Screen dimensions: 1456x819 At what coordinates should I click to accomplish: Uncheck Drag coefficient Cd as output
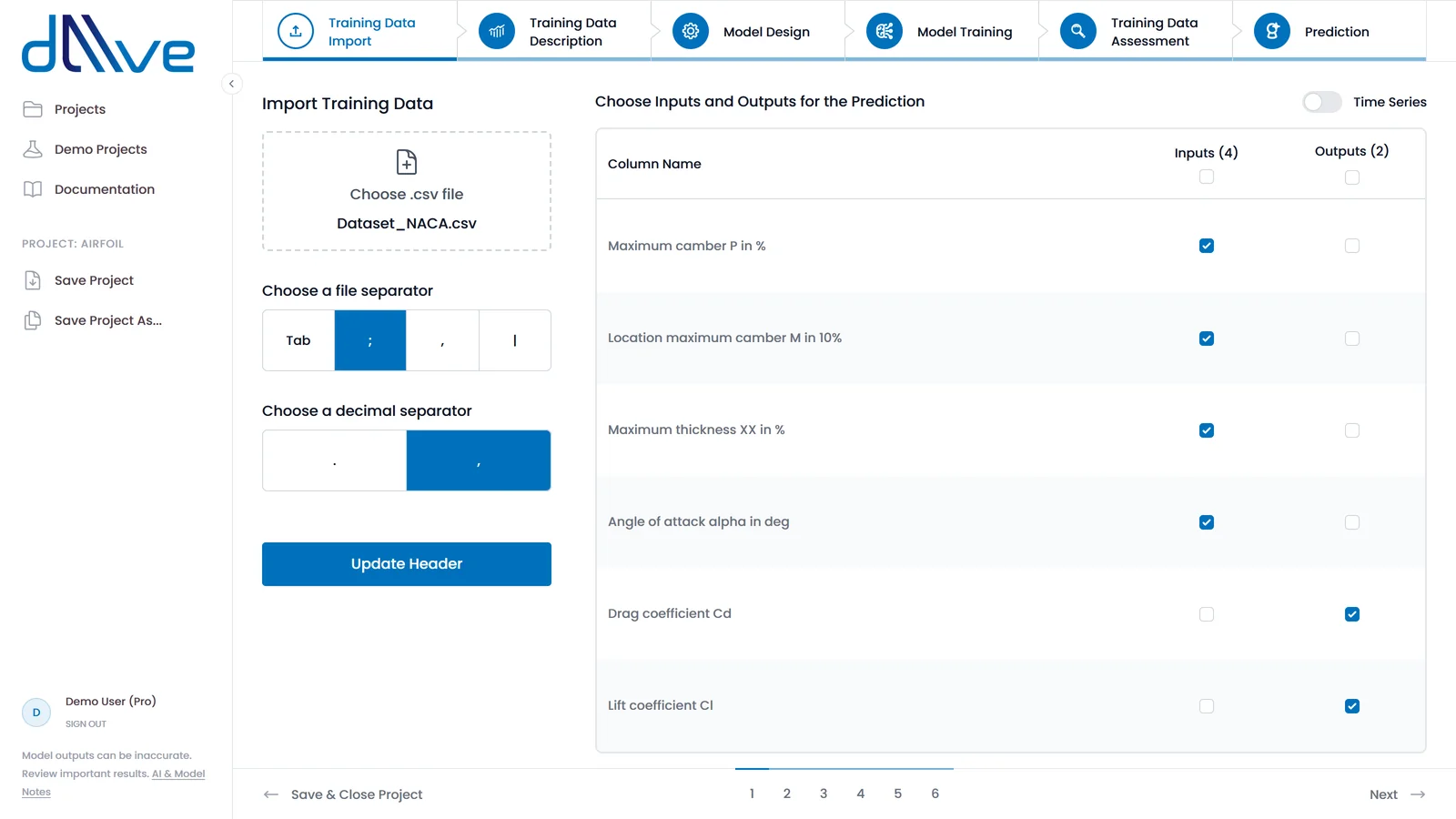pos(1352,614)
